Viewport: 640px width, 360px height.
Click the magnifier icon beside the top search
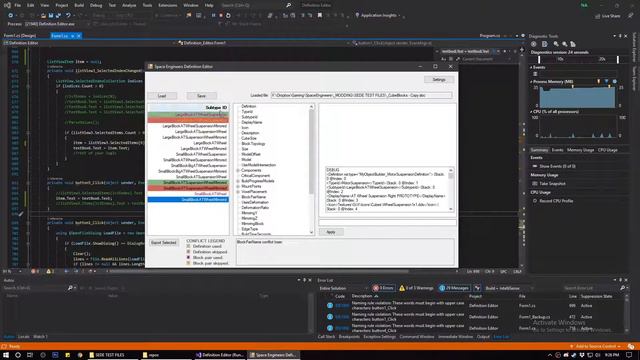289,5
